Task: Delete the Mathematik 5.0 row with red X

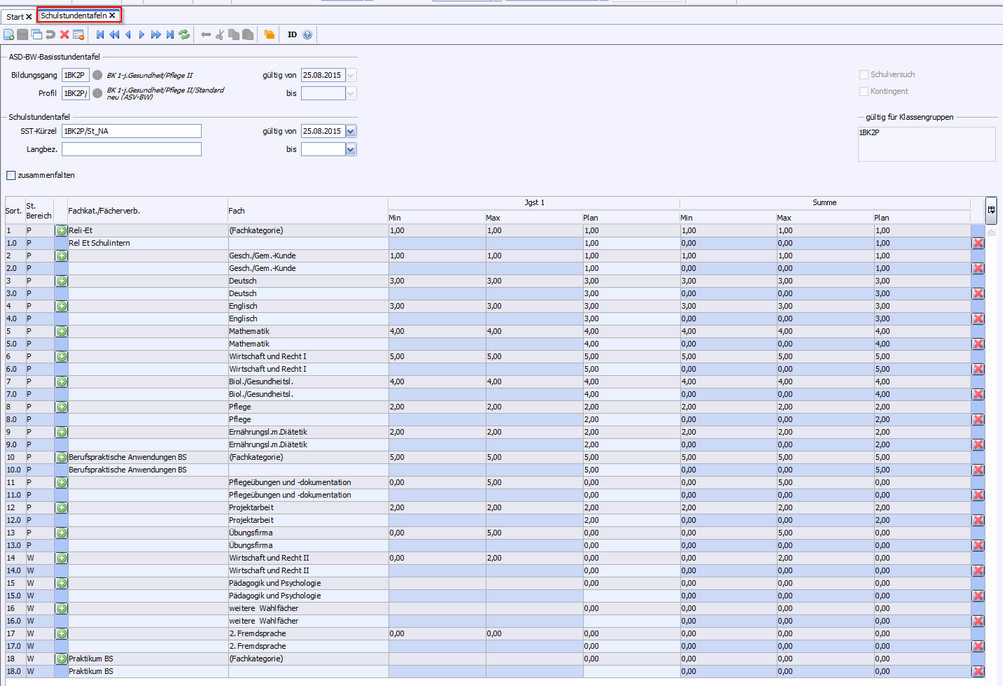Action: pyautogui.click(x=977, y=344)
